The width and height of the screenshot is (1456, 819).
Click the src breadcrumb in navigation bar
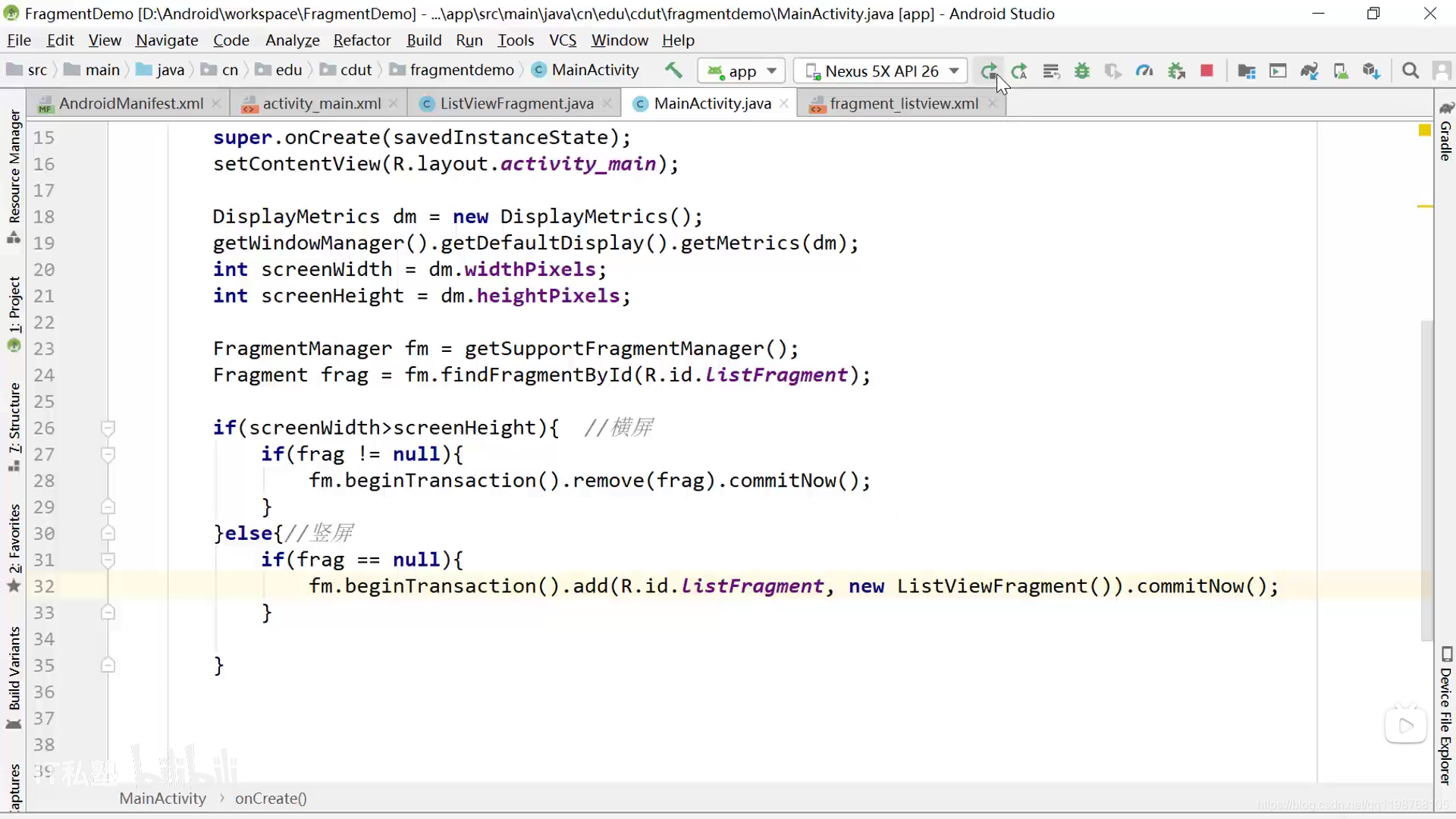point(27,71)
